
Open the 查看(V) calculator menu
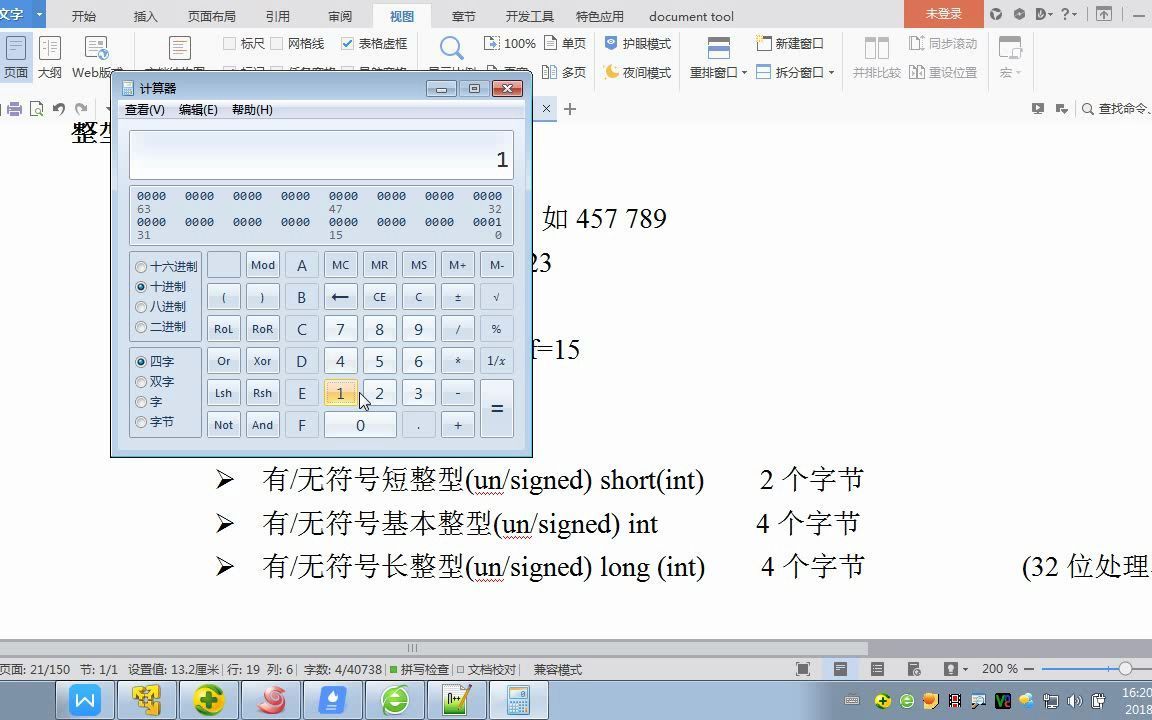click(x=145, y=109)
